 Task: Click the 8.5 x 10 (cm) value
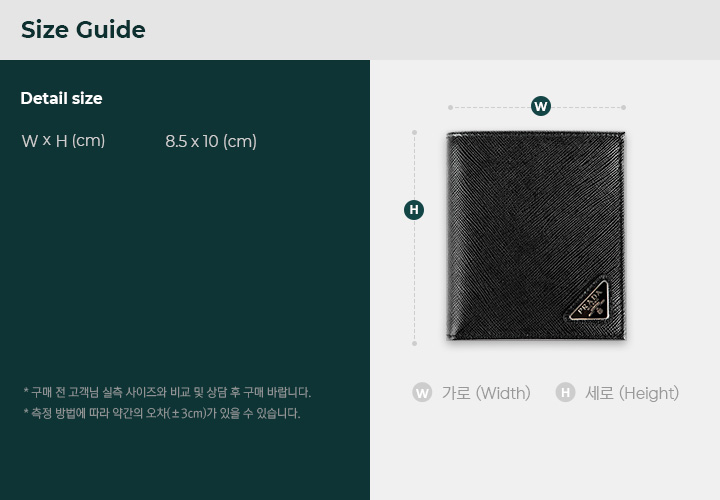(211, 141)
